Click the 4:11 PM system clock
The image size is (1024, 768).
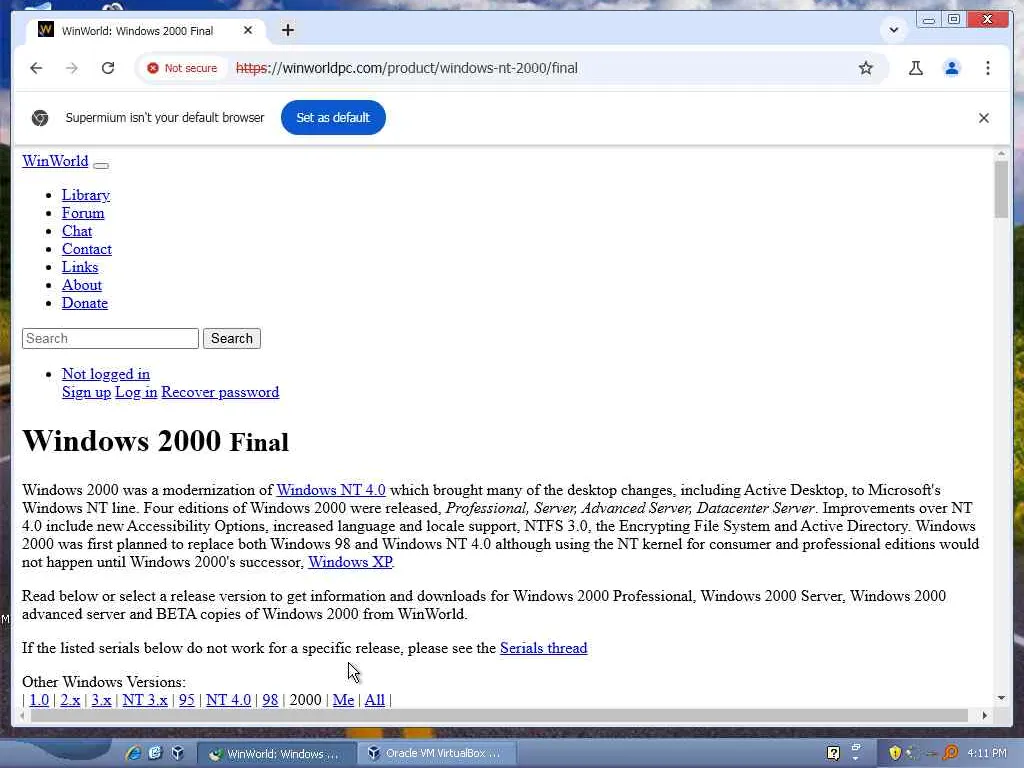click(x=987, y=753)
